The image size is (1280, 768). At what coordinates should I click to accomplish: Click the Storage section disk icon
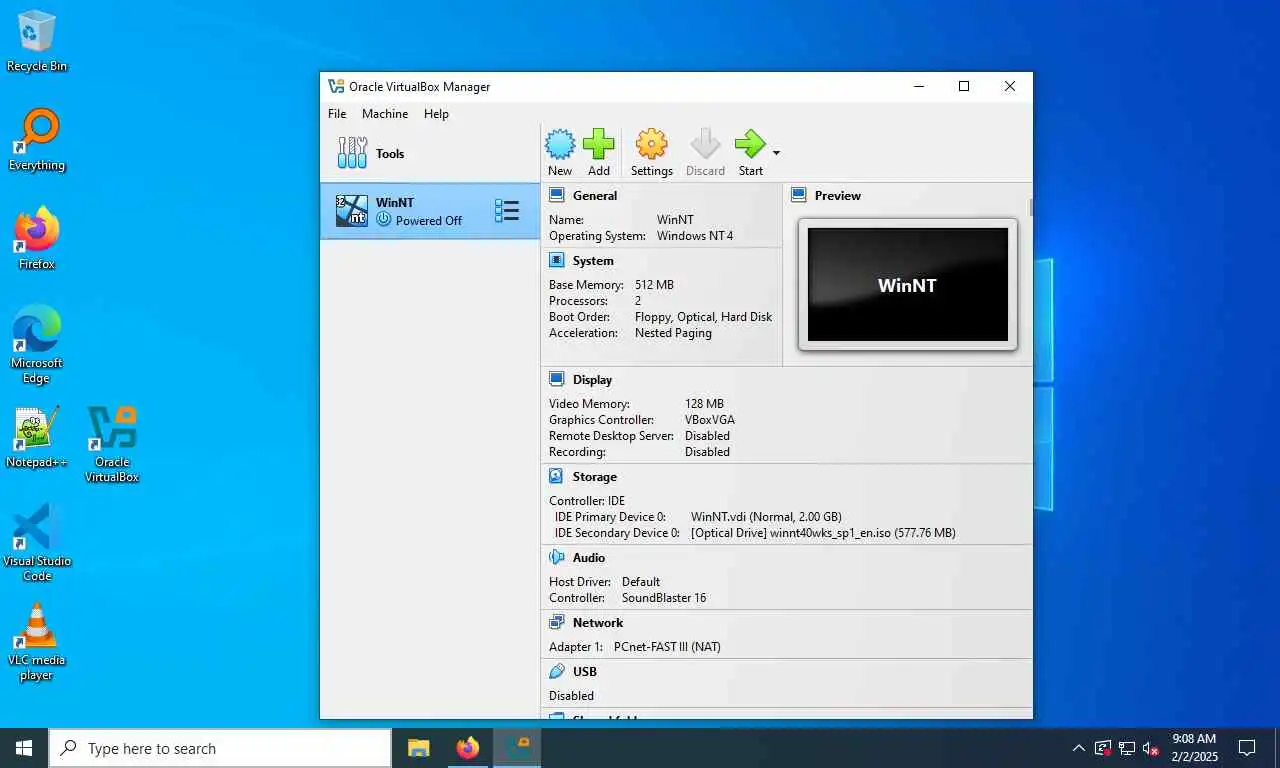point(557,476)
